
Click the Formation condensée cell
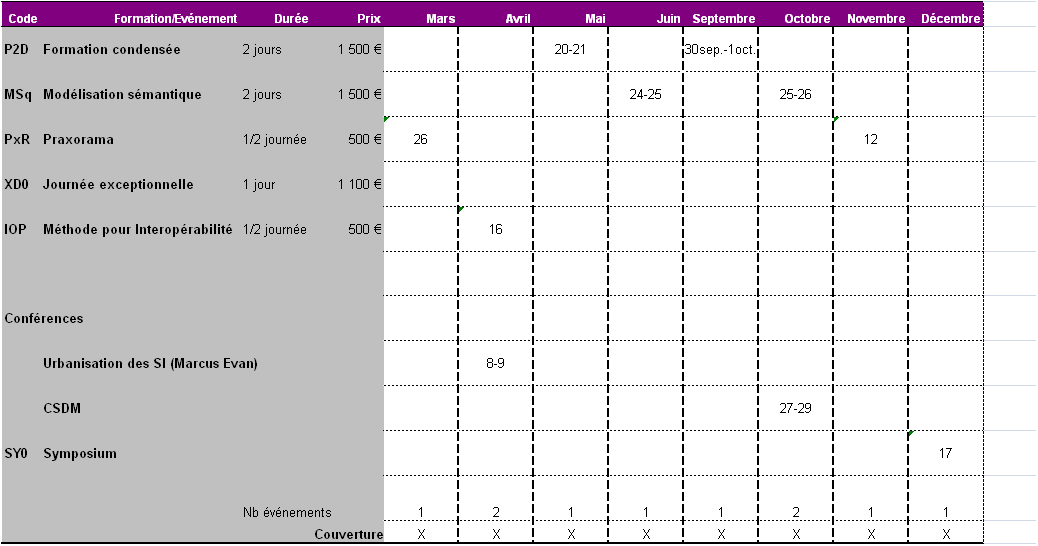point(111,50)
